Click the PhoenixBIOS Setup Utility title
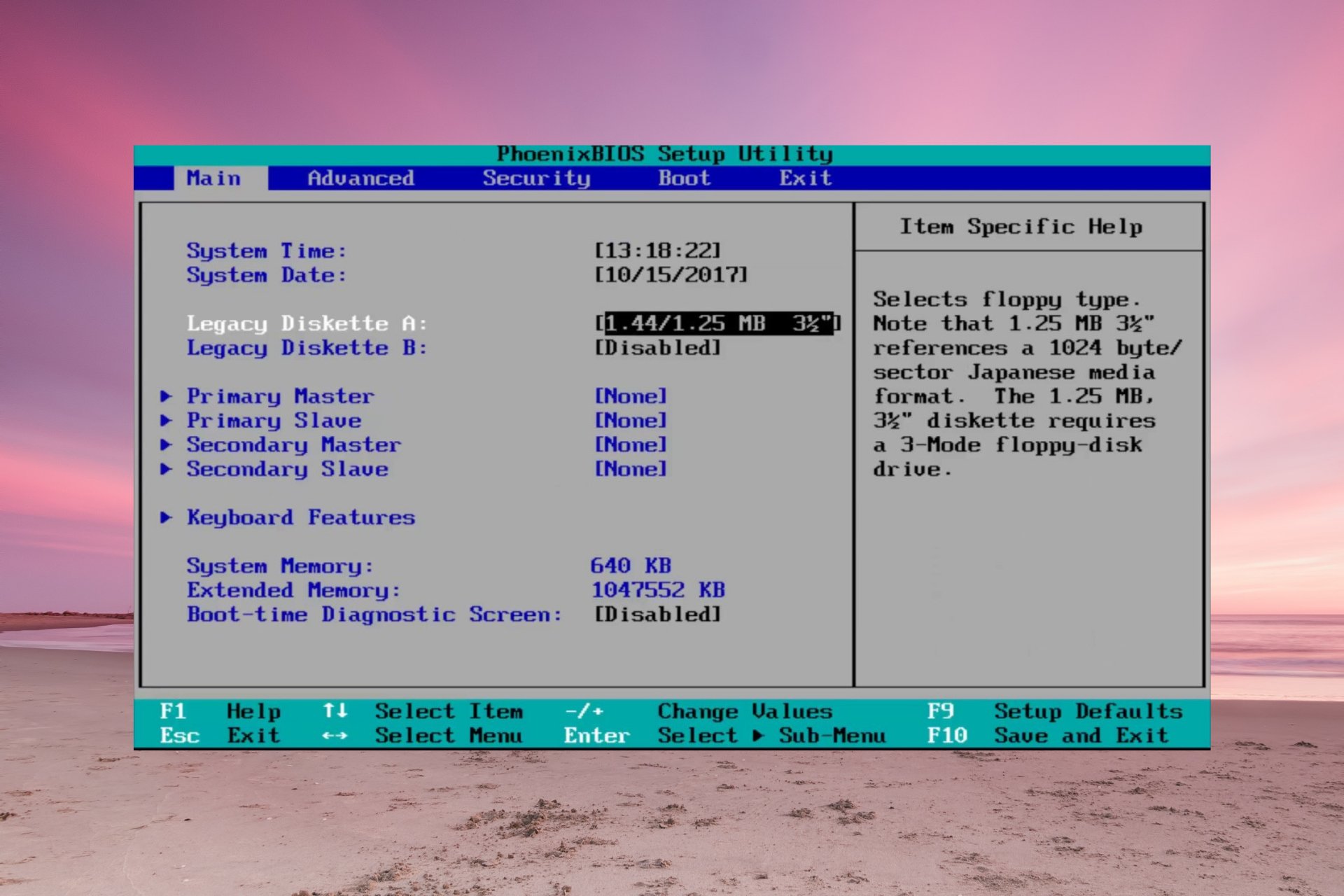The height and width of the screenshot is (896, 1344). (665, 154)
